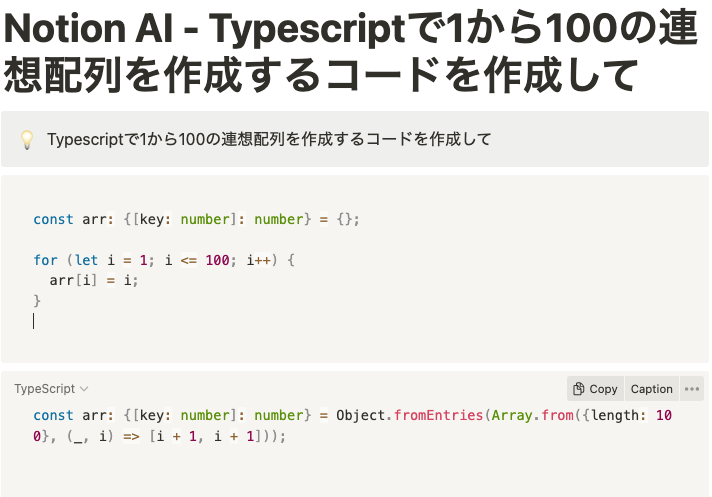
Task: Click the lightbulb callout icon
Action: pyautogui.click(x=27, y=140)
